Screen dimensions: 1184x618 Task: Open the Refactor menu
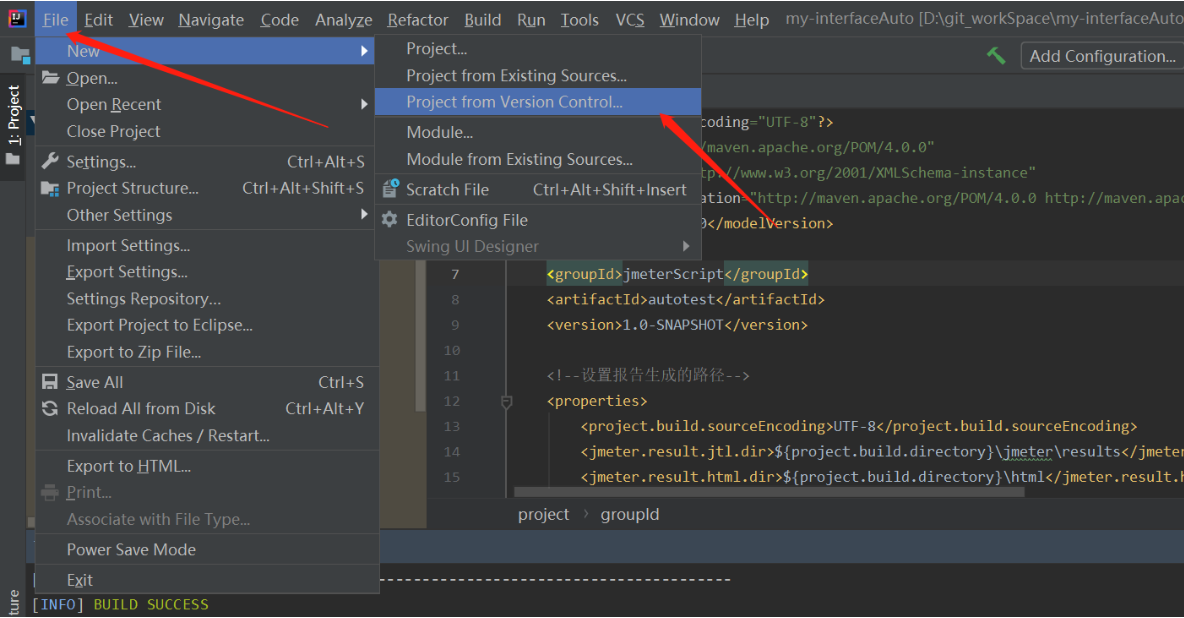(418, 20)
